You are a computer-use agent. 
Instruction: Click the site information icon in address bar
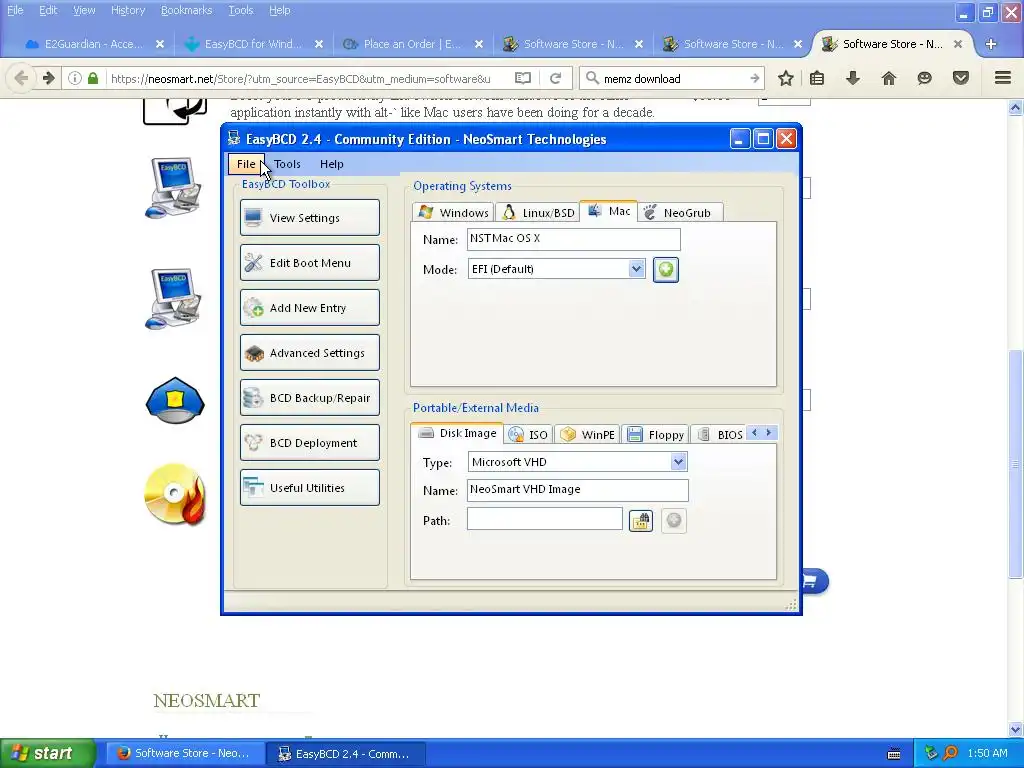coord(74,78)
